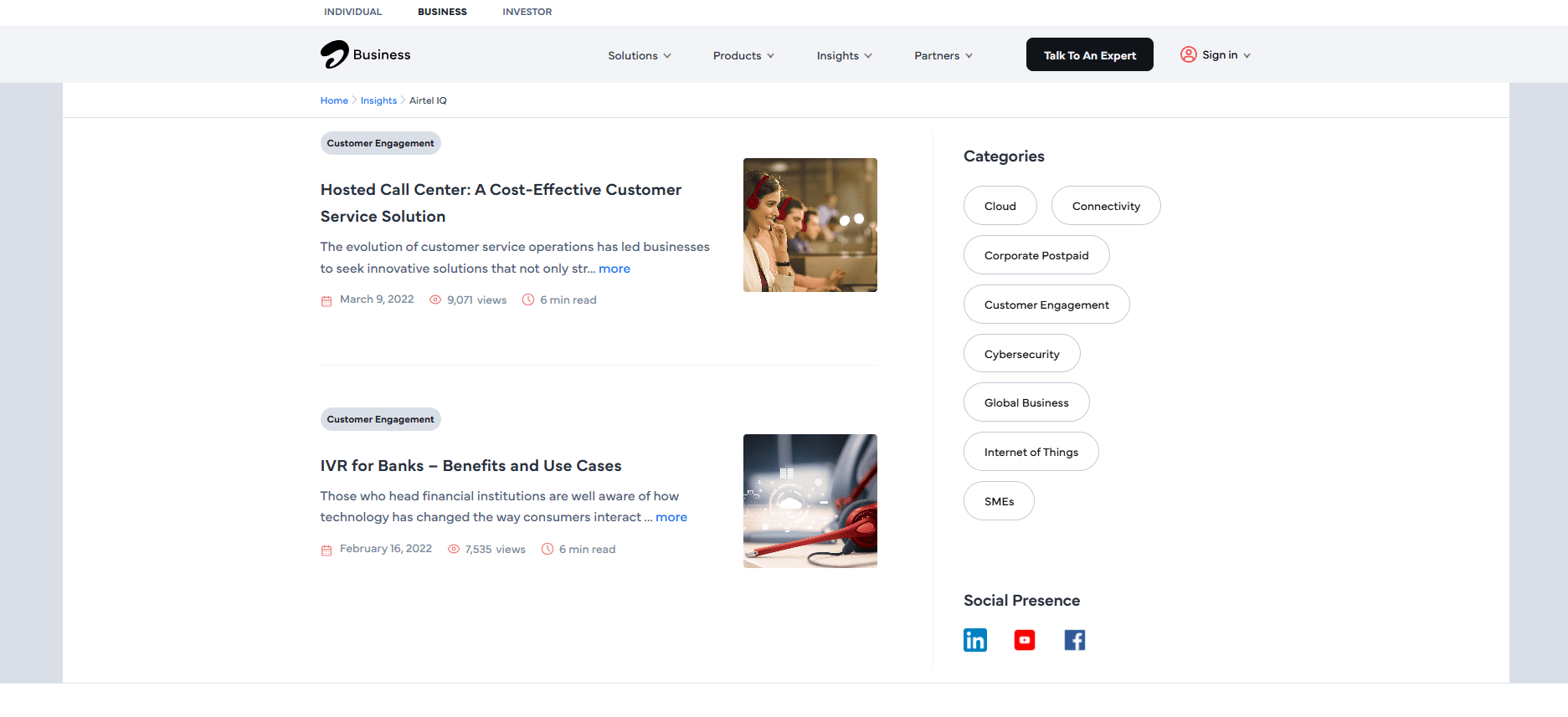Select the Cloud category
Viewport: 1568px width, 717px height.
(x=1000, y=206)
